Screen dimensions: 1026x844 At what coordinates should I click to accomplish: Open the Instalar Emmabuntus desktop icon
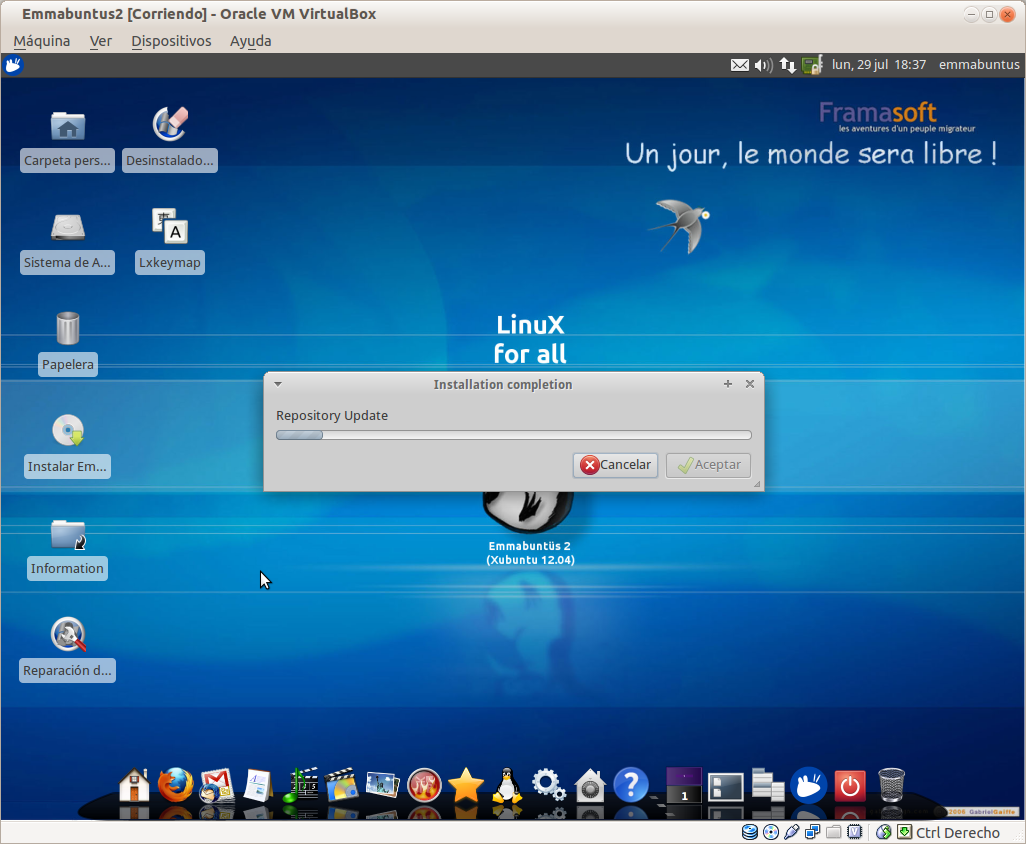tap(67, 431)
